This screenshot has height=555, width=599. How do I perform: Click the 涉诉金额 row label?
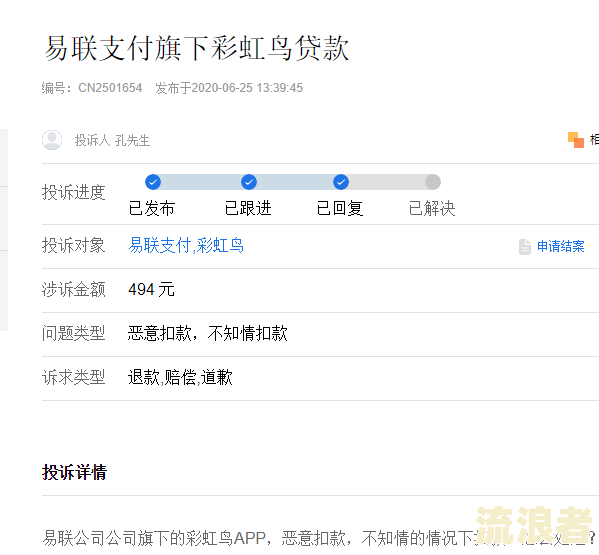click(x=73, y=289)
